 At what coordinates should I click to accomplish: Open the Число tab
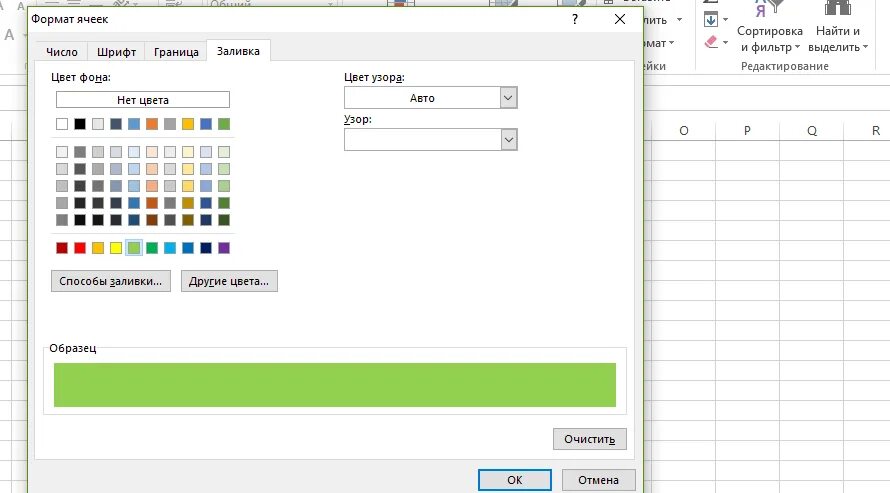pyautogui.click(x=61, y=52)
